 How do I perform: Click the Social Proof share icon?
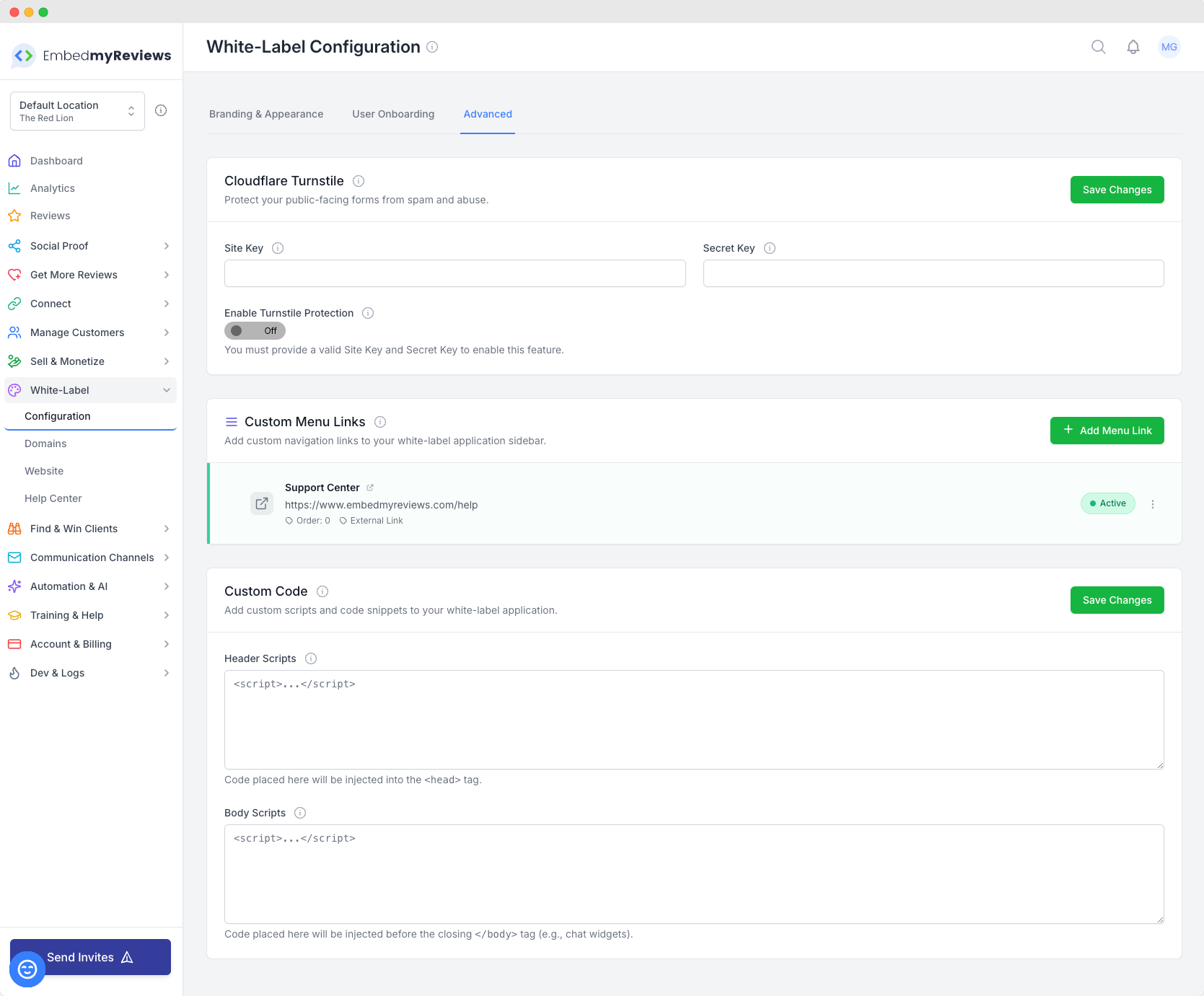click(14, 246)
